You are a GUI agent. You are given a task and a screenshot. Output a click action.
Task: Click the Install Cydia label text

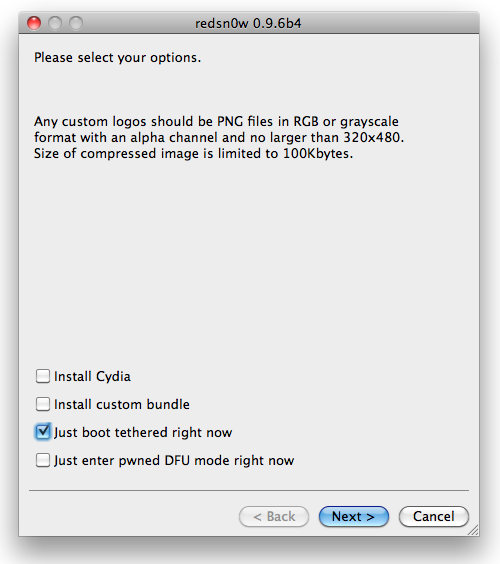point(92,377)
